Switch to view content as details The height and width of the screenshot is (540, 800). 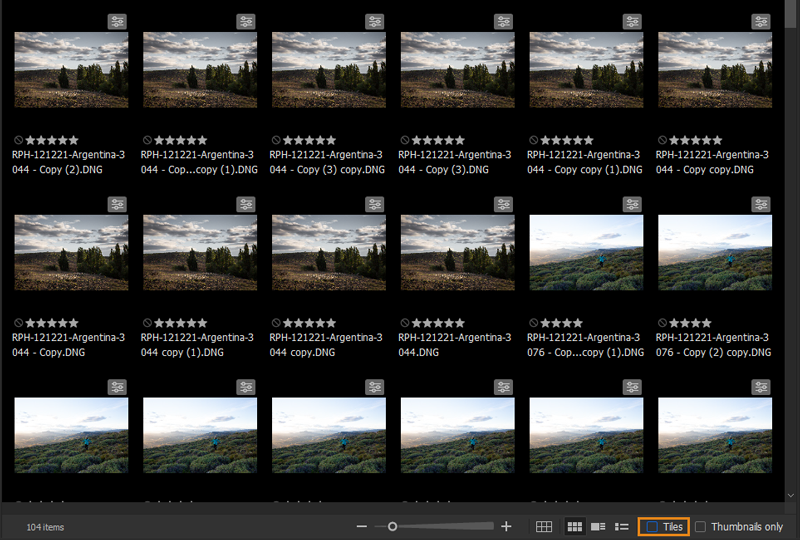[x=598, y=527]
